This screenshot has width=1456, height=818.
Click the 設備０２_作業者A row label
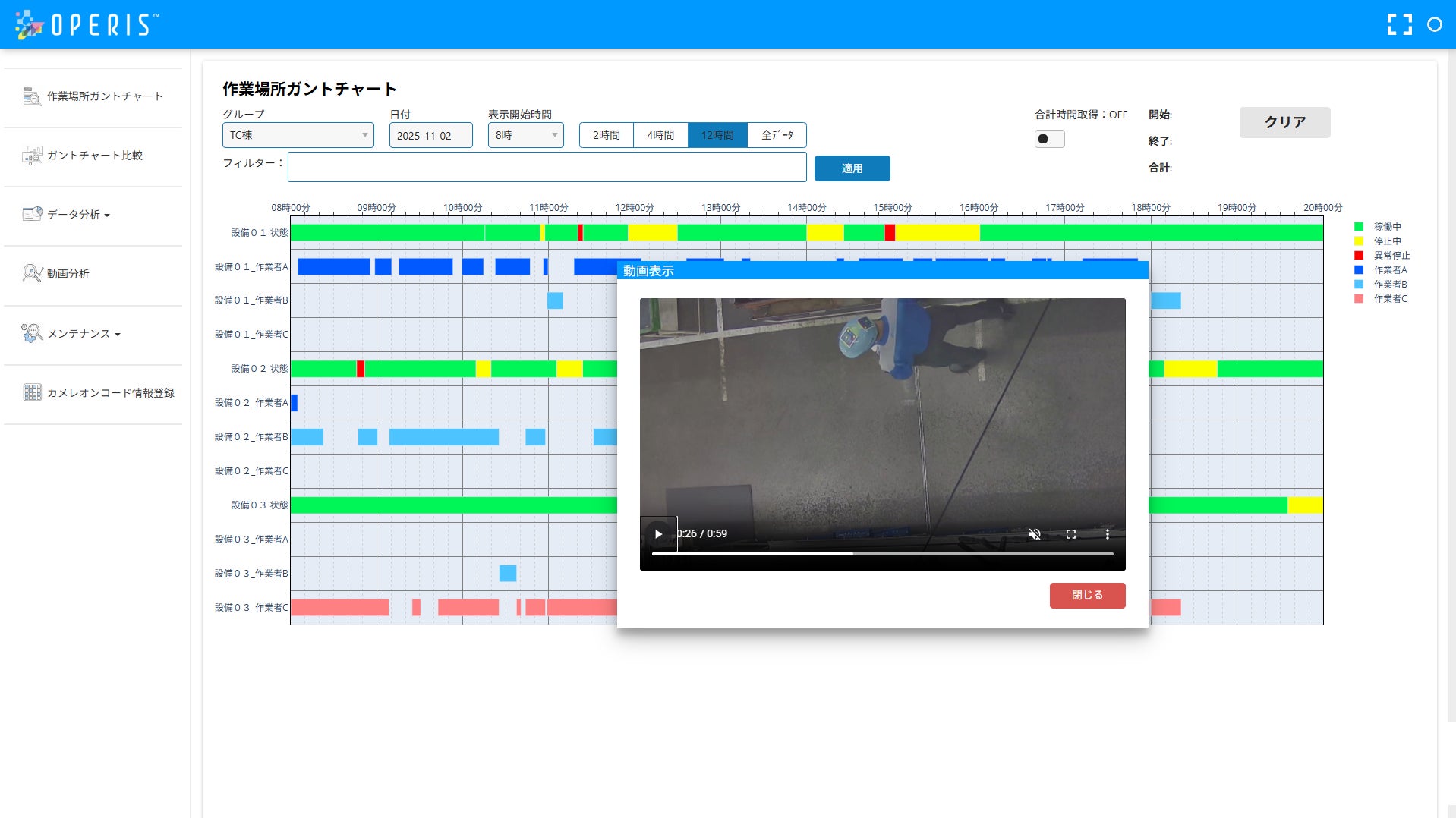click(x=251, y=403)
